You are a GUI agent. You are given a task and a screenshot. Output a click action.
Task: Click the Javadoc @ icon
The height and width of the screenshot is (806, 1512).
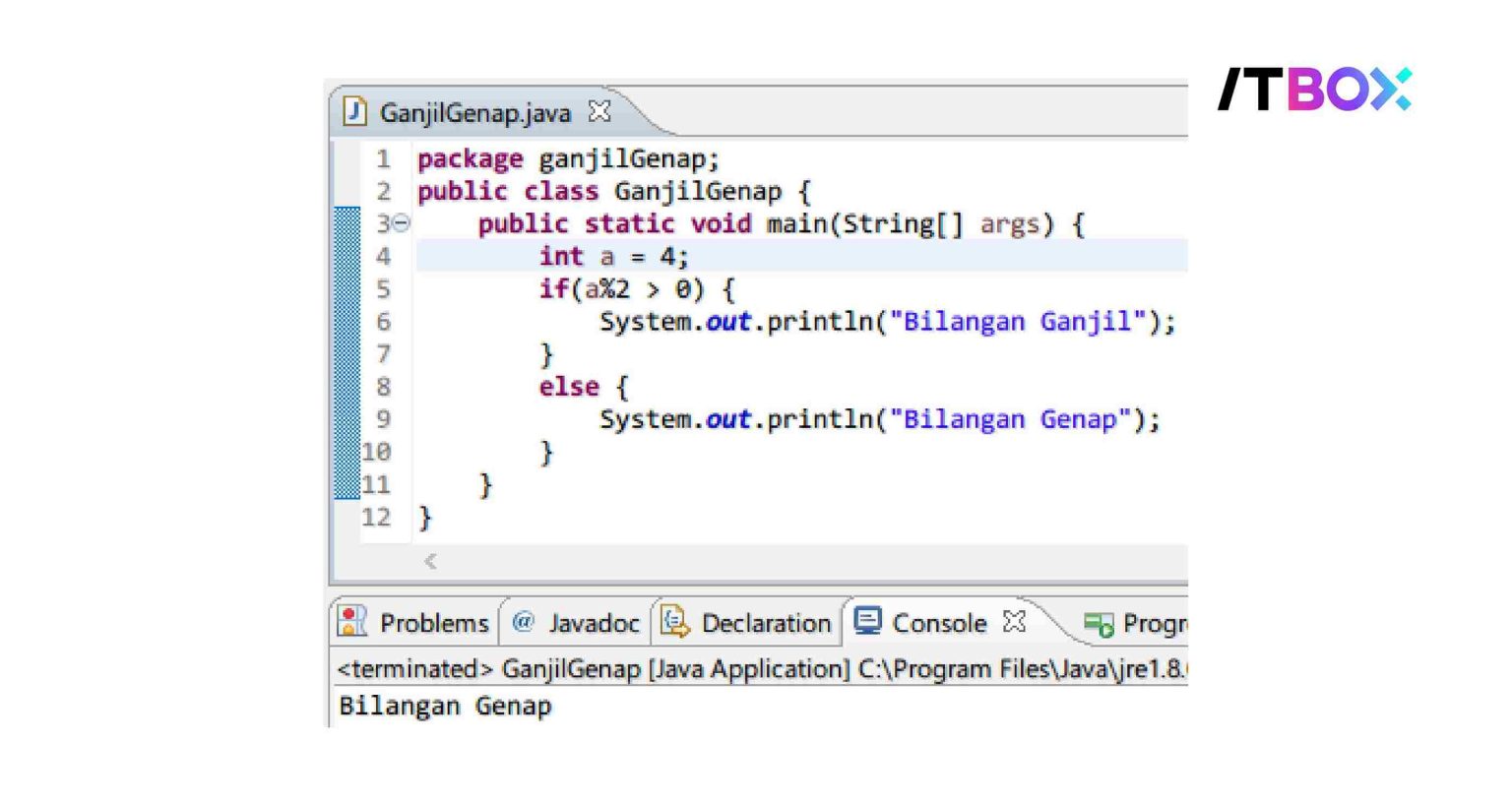coord(523,622)
